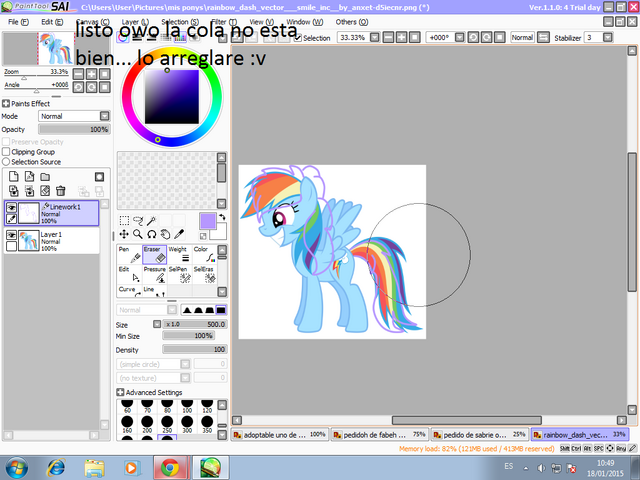This screenshot has width=640, height=480.
Task: Hide Layer1 using its eye icon
Action: (x=11, y=235)
